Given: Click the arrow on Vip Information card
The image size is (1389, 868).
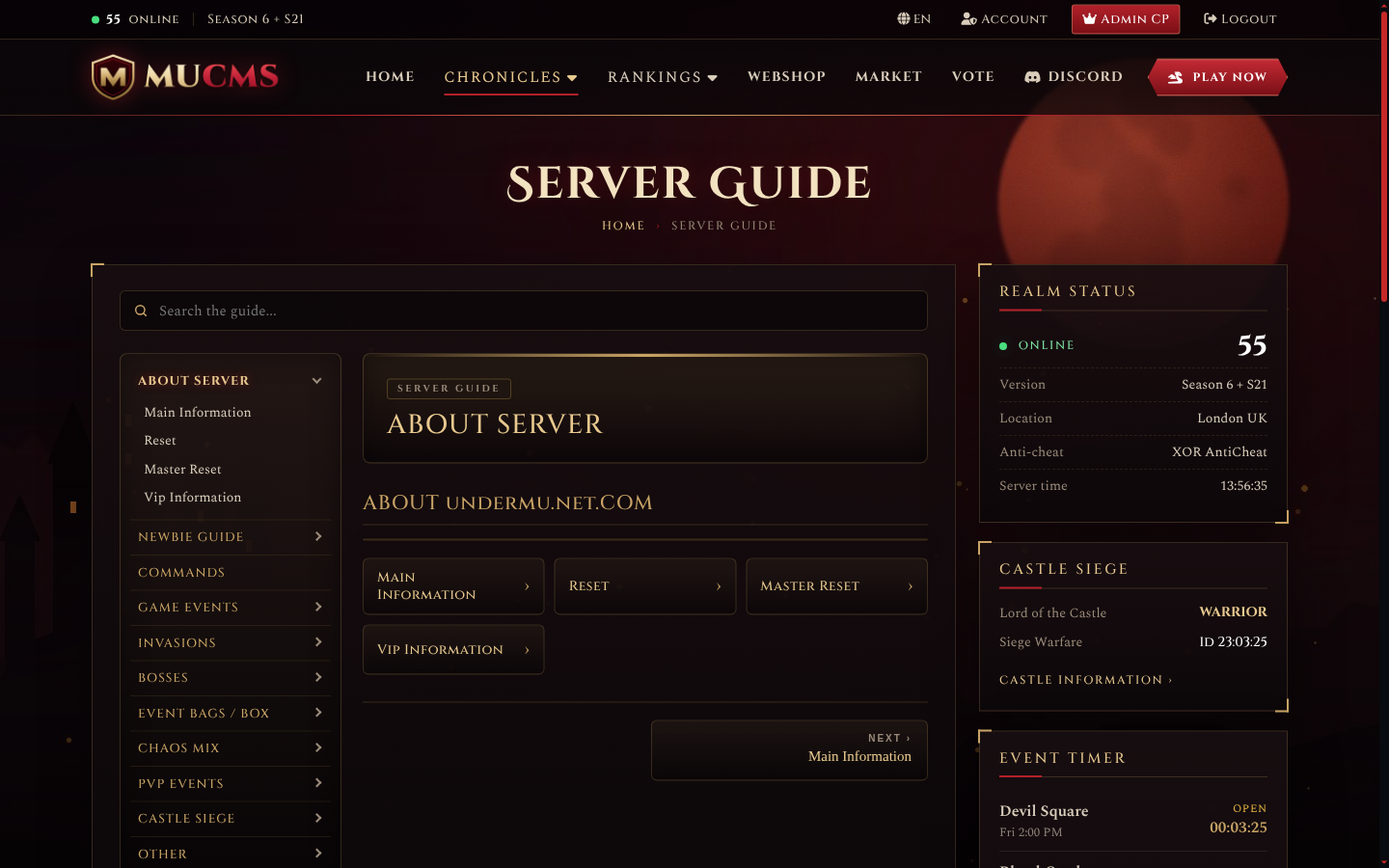Looking at the screenshot, I should tap(527, 650).
